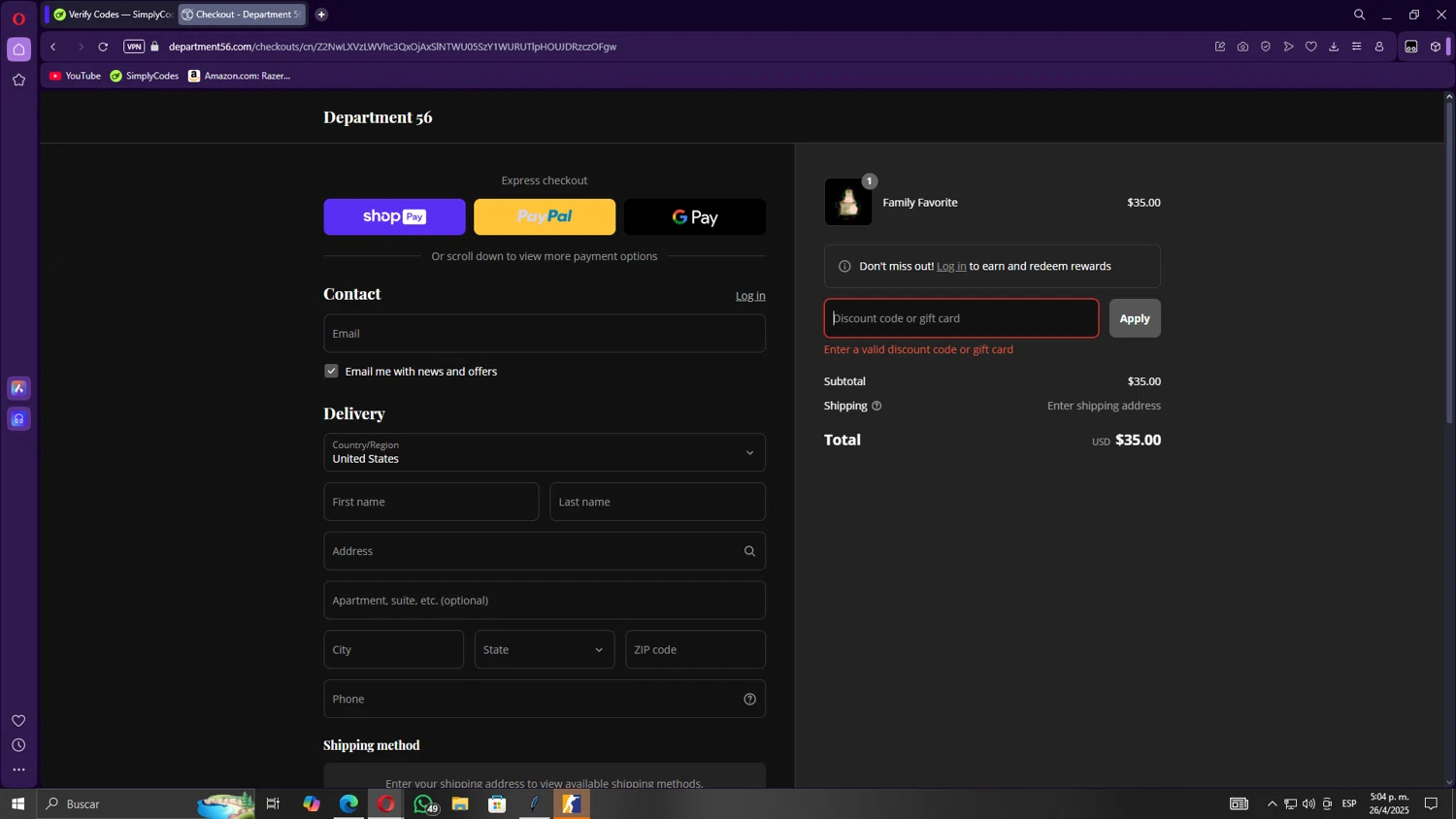Open WhatsApp from the taskbar
The width and height of the screenshot is (1456, 819).
423,803
